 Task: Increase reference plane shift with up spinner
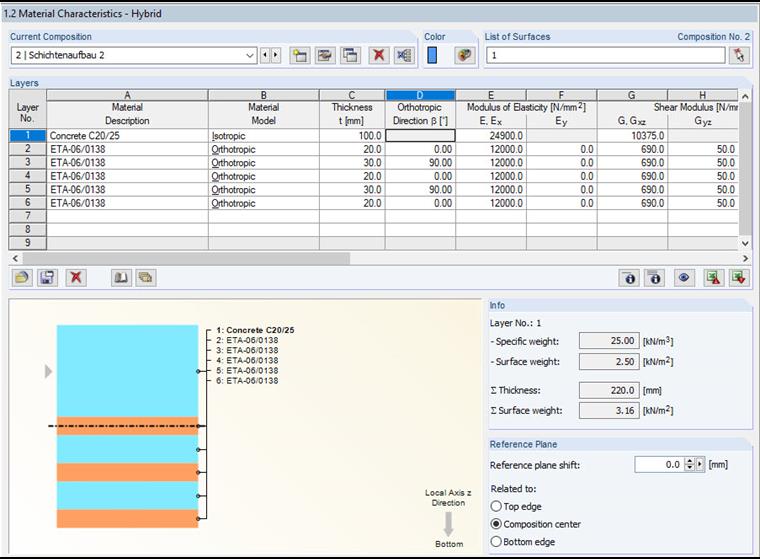[689, 461]
